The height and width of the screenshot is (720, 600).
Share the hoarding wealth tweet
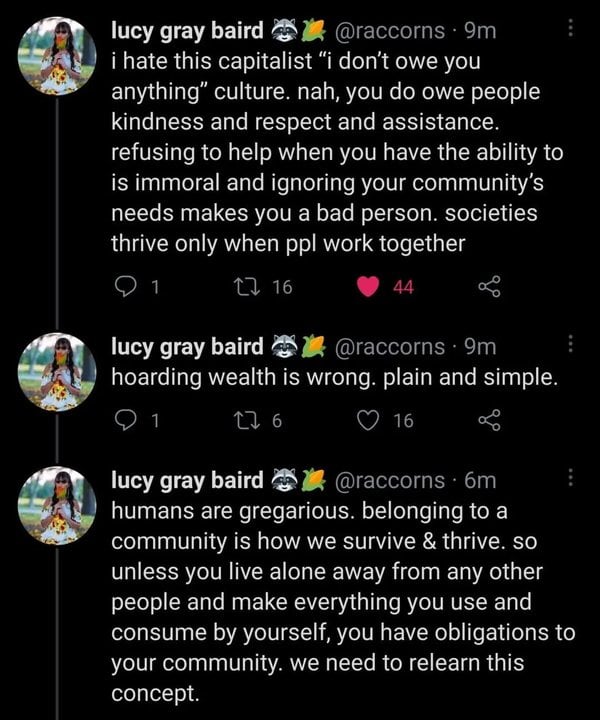click(489, 421)
